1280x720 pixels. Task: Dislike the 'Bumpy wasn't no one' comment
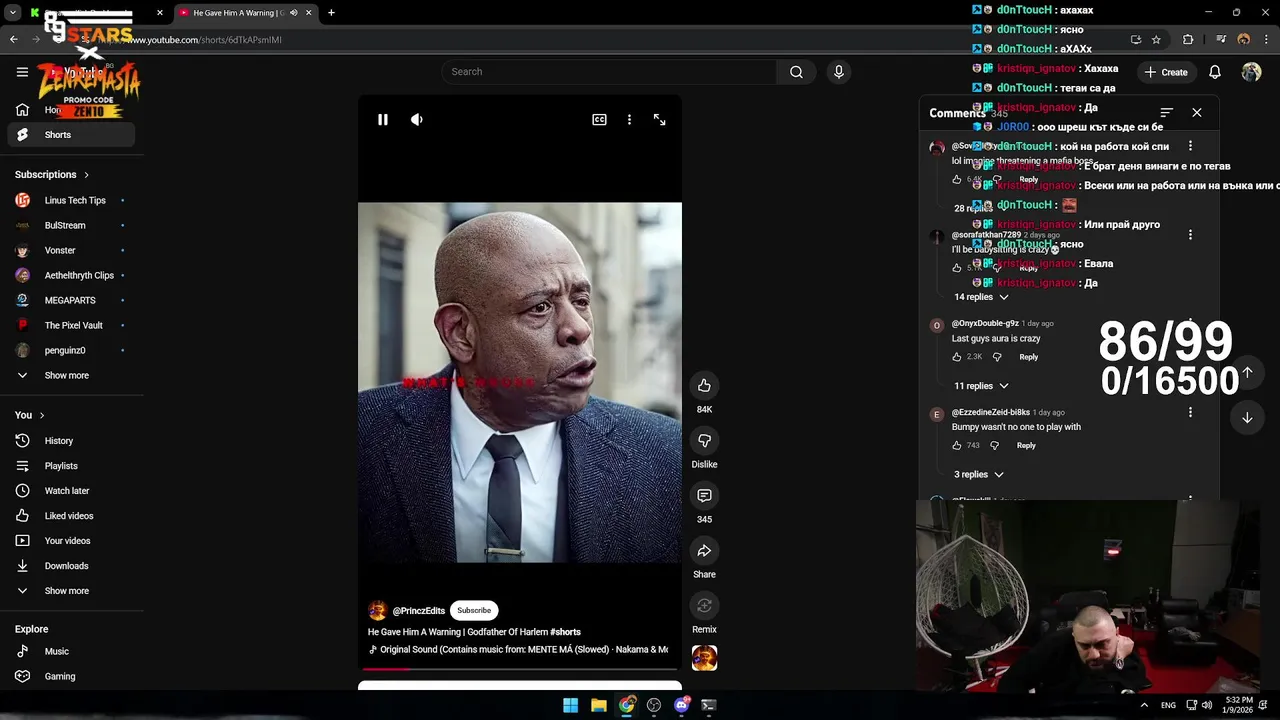994,446
